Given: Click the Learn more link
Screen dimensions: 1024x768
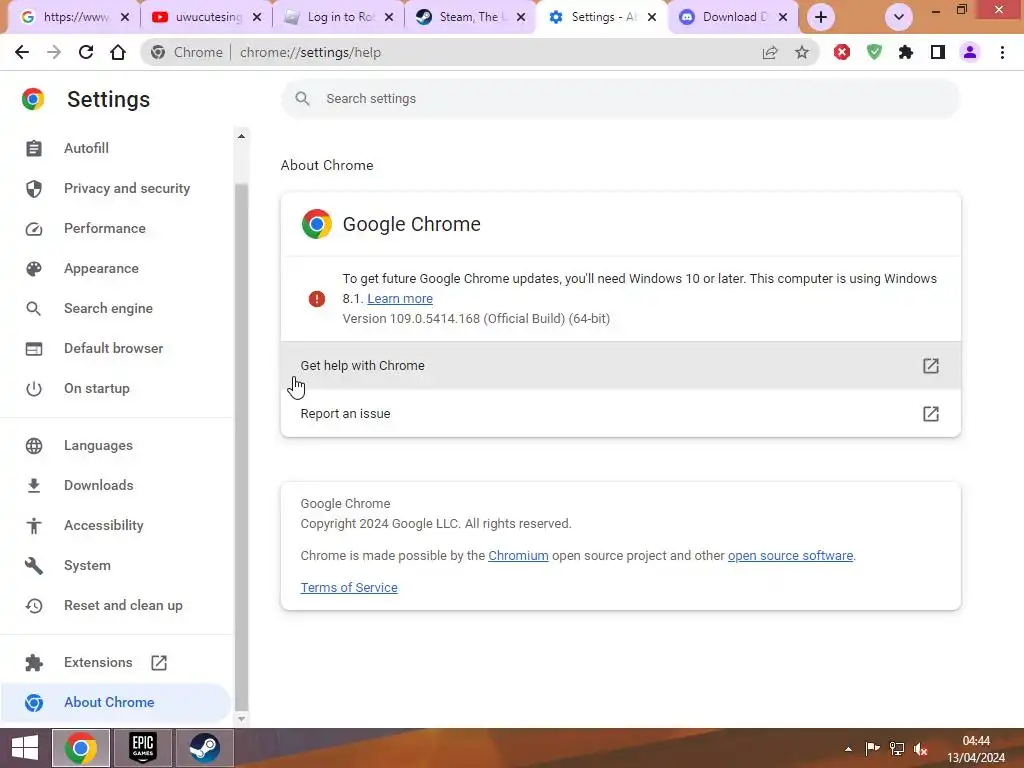Looking at the screenshot, I should coord(400,298).
